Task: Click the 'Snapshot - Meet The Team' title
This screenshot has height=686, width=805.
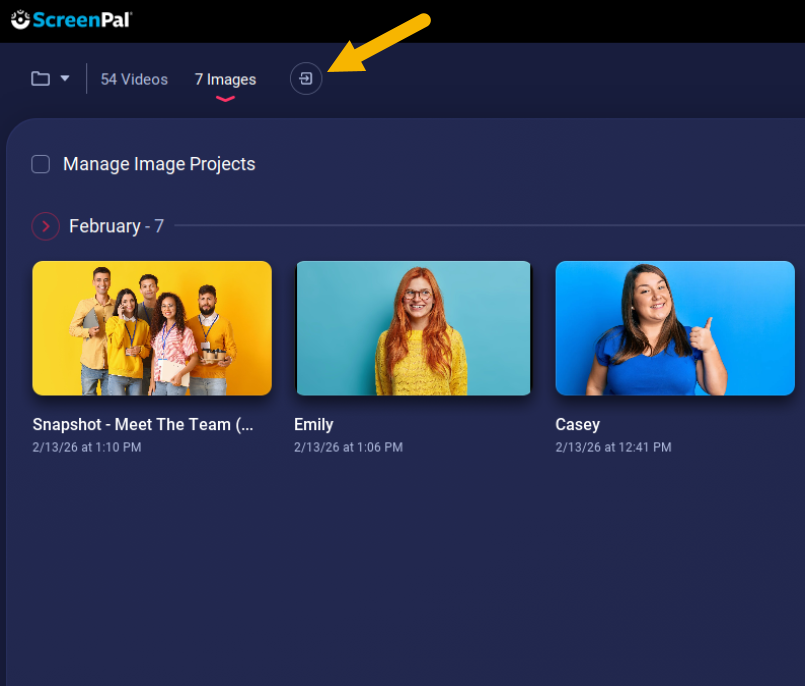Action: [x=143, y=424]
